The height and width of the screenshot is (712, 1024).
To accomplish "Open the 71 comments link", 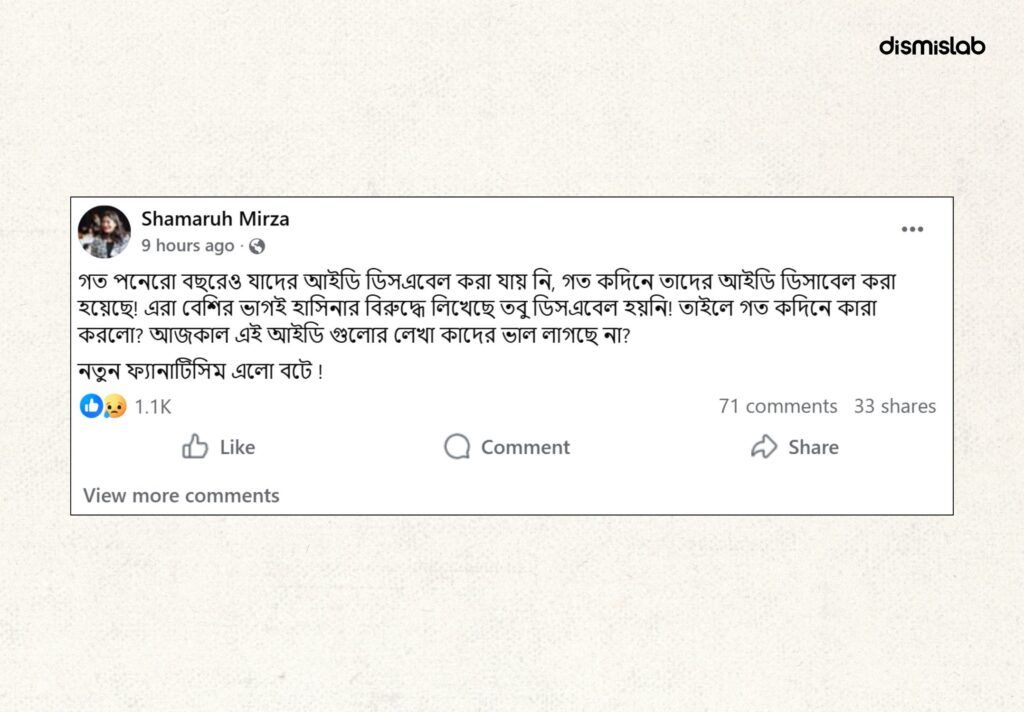I will [x=778, y=406].
